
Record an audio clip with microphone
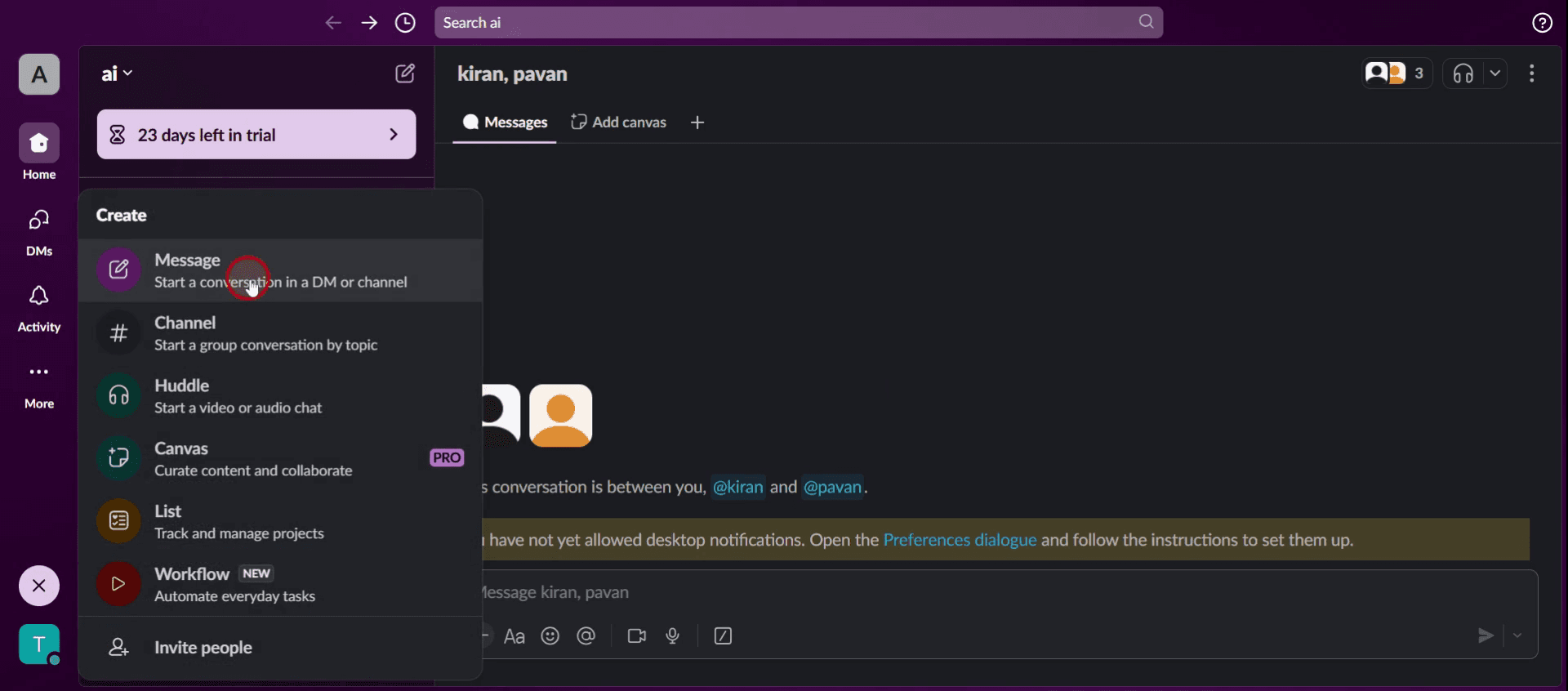point(673,636)
